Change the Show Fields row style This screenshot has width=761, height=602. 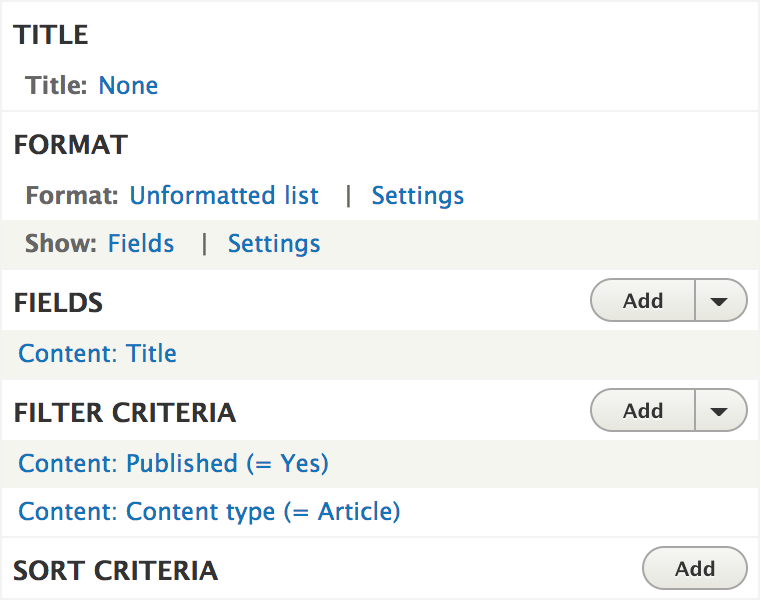(141, 244)
